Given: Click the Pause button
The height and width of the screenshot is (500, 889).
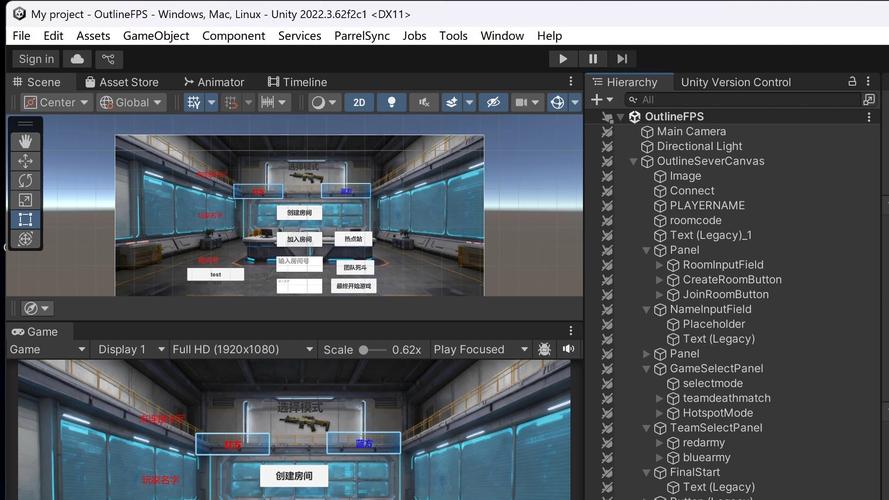Looking at the screenshot, I should (x=593, y=60).
